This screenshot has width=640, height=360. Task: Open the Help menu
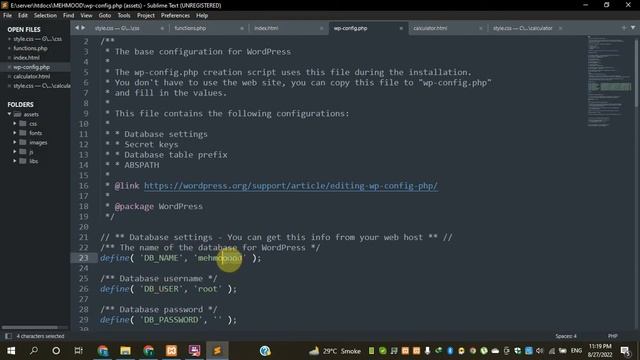tap(202, 16)
